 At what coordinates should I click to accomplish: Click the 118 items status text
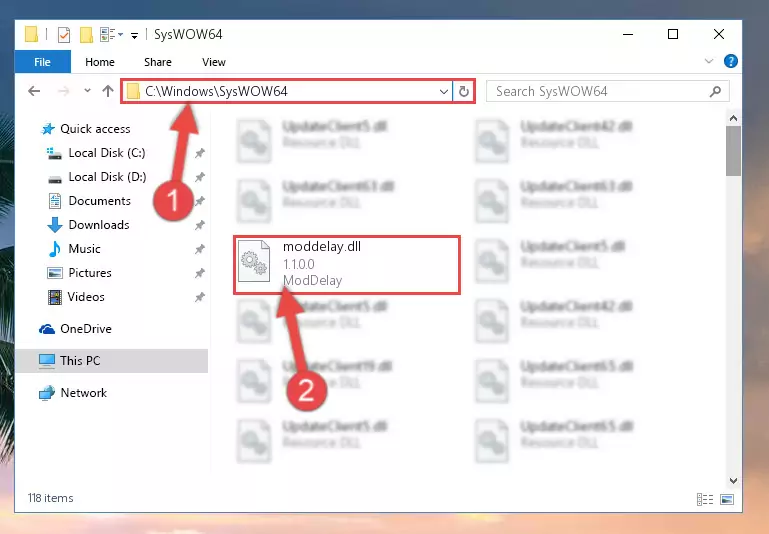click(x=51, y=498)
